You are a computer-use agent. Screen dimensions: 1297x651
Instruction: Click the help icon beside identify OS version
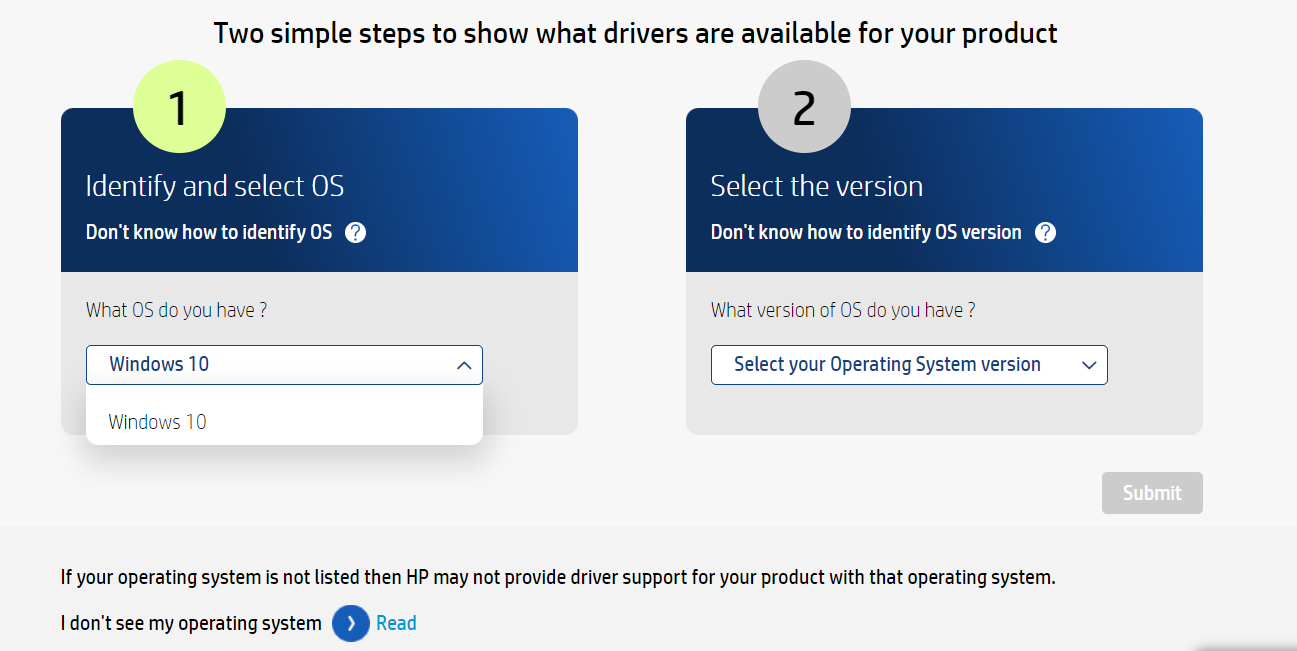click(1045, 233)
